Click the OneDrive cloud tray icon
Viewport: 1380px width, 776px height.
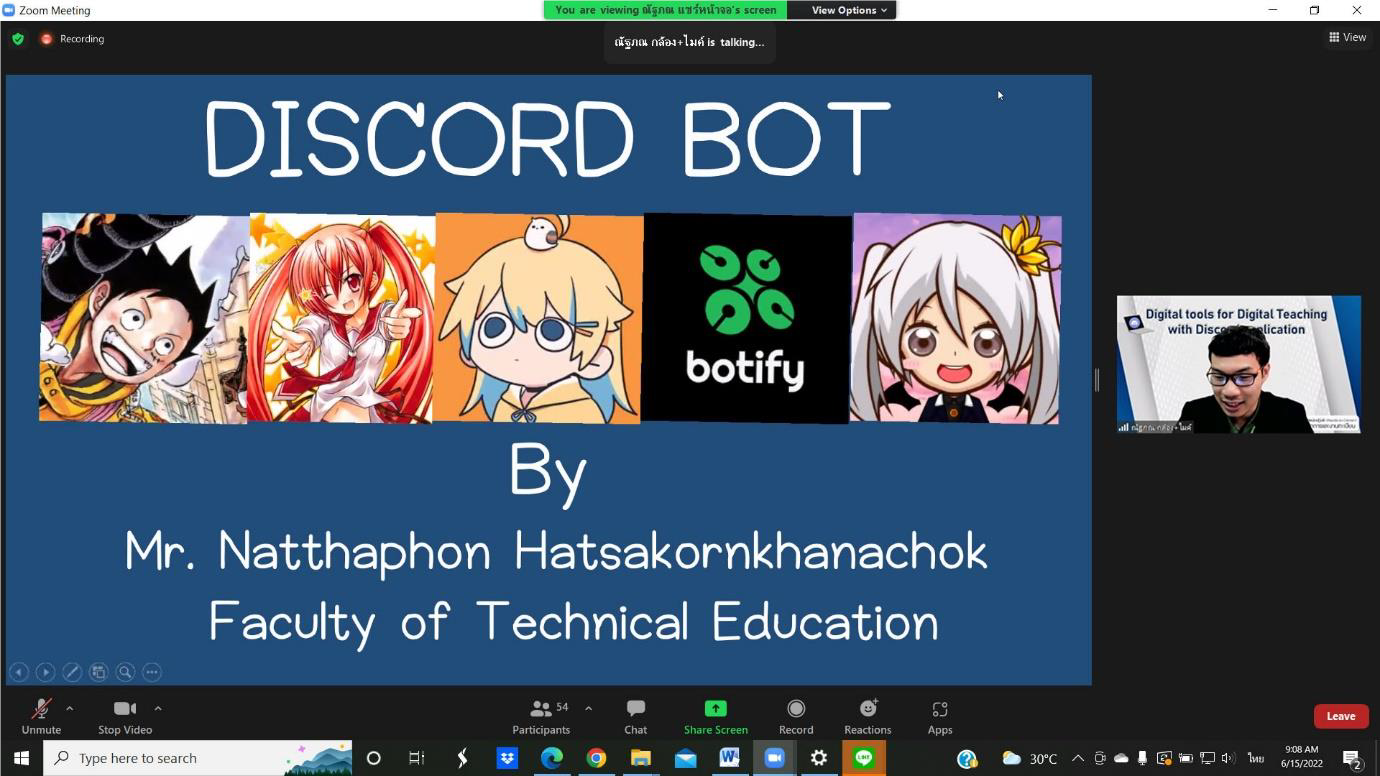(1121, 758)
